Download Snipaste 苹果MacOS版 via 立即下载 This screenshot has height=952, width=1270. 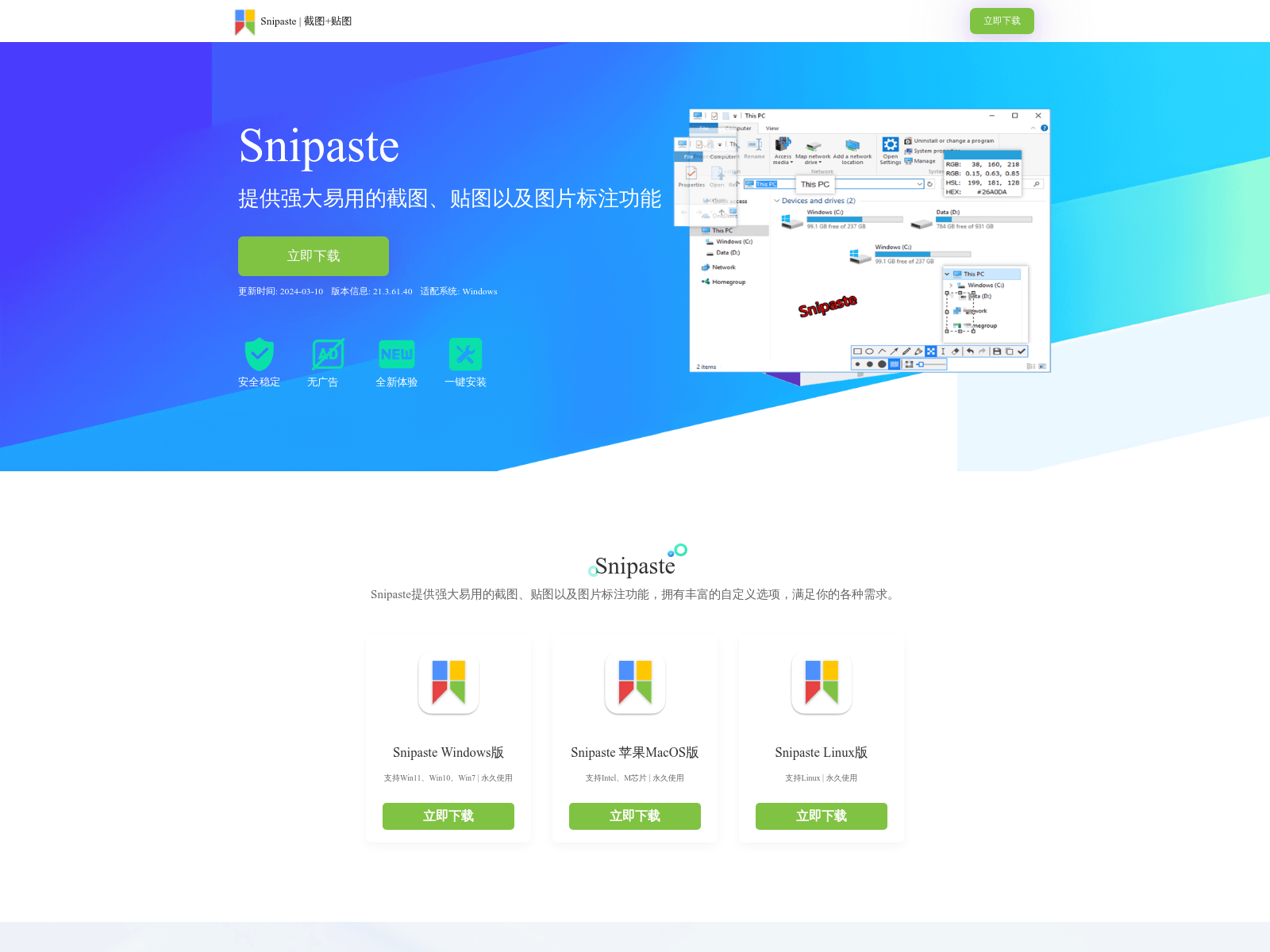(x=635, y=816)
